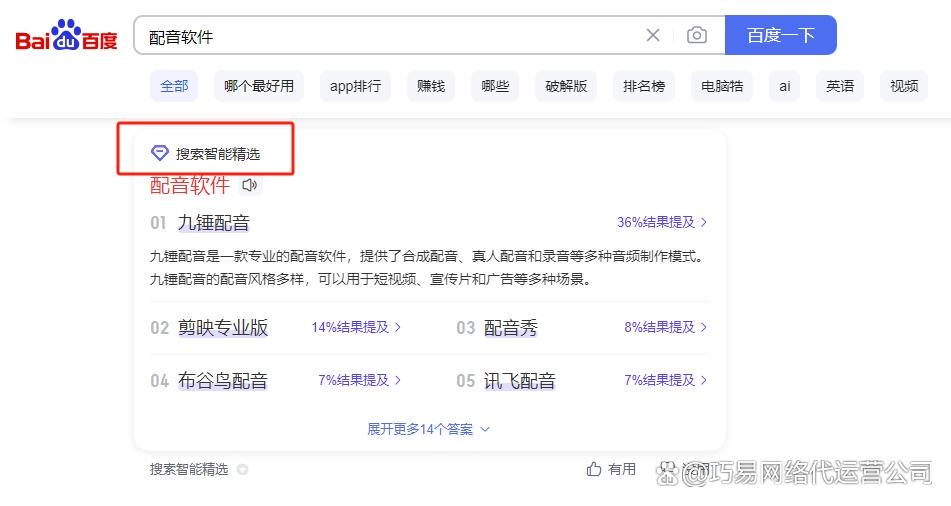951x506 pixels.
Task: Open the 布谷鸟配音 result link
Action: pos(223,381)
